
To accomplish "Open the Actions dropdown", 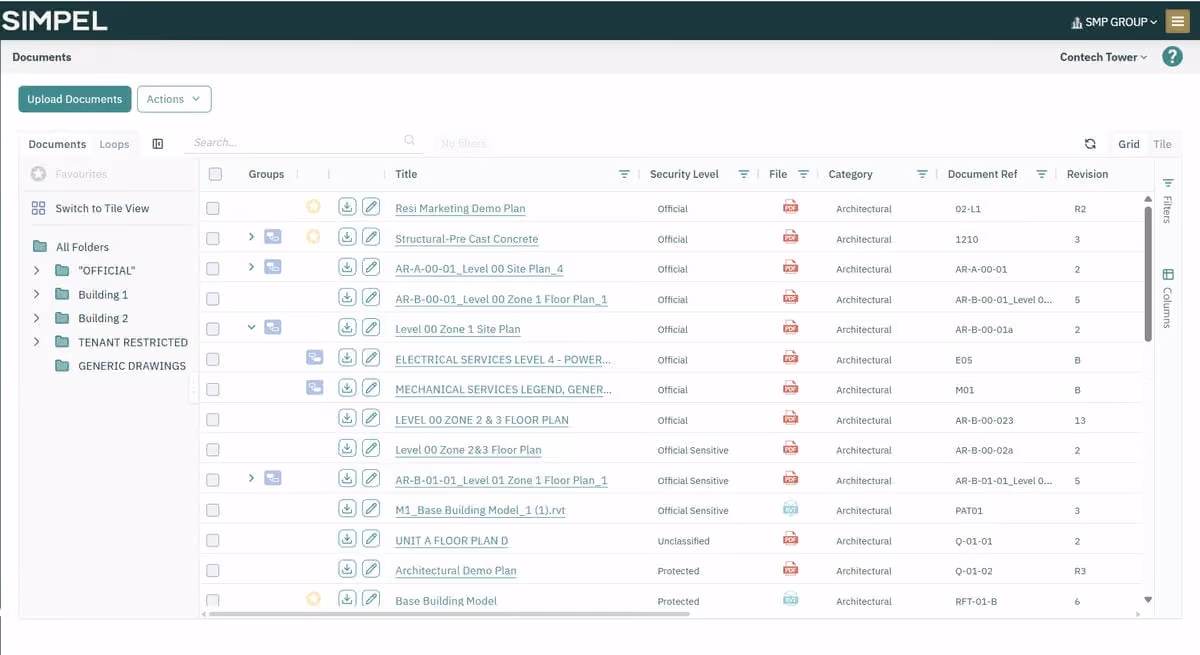I will (174, 99).
